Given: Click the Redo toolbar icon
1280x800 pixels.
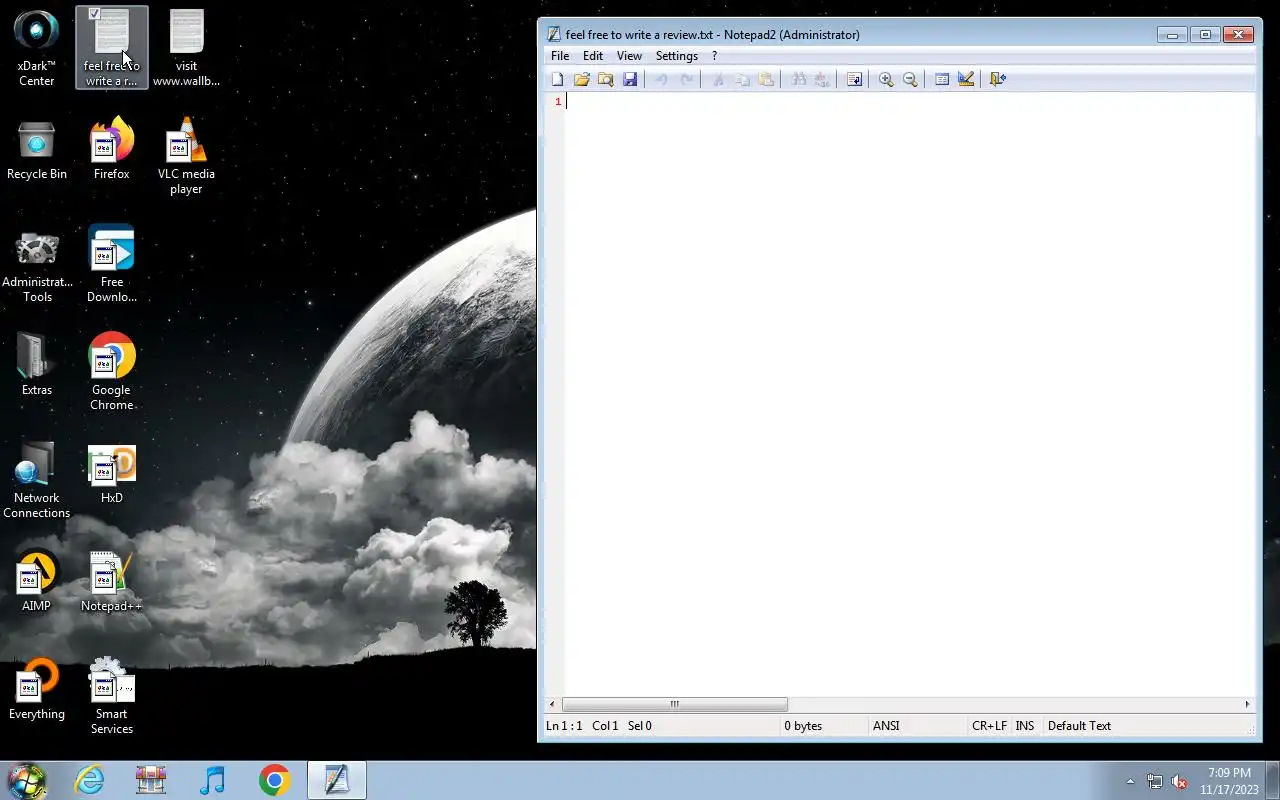Looking at the screenshot, I should [x=686, y=79].
